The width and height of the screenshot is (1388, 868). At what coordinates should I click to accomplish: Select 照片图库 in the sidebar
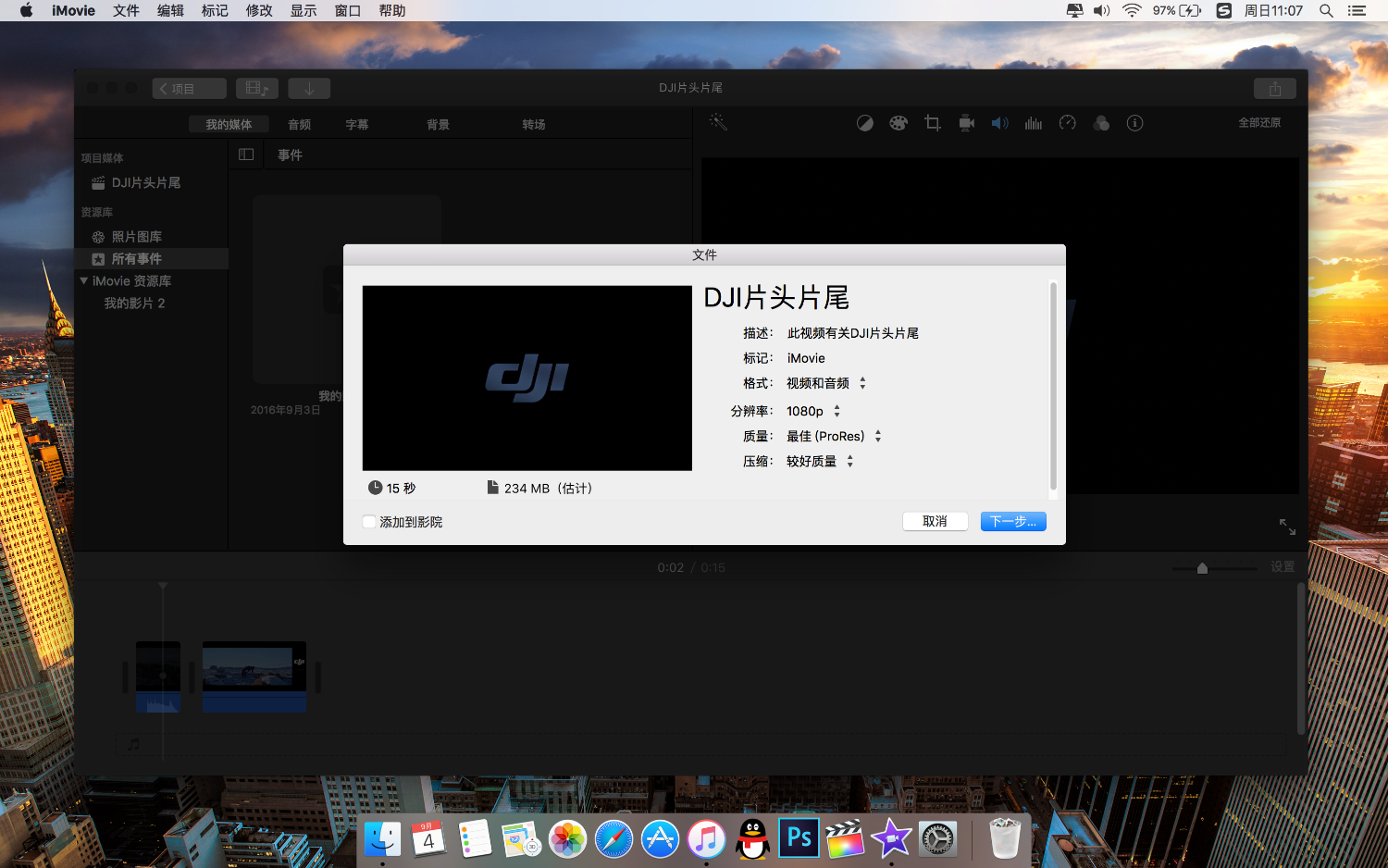tap(137, 237)
